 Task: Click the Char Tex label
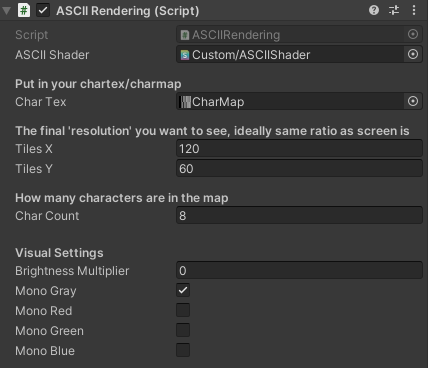[41, 102]
